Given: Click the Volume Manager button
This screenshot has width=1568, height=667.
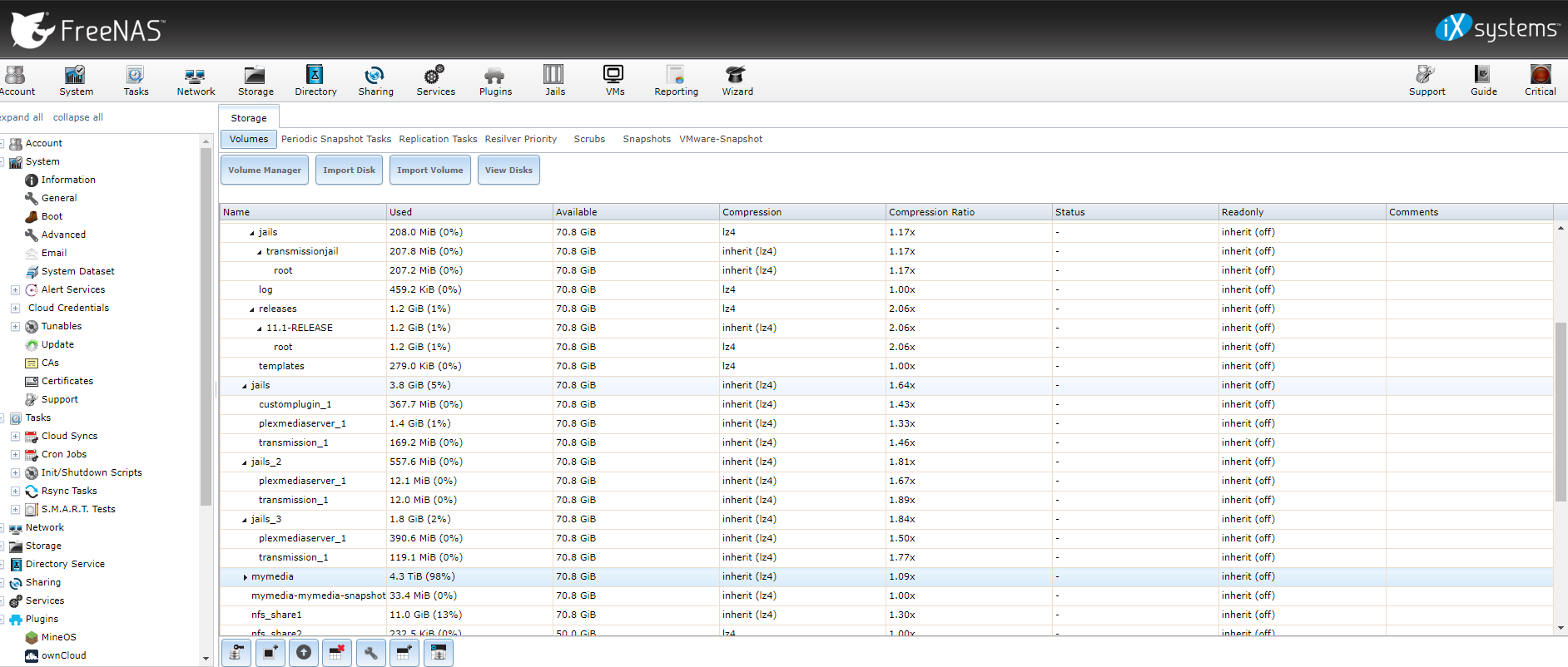Looking at the screenshot, I should tap(265, 170).
